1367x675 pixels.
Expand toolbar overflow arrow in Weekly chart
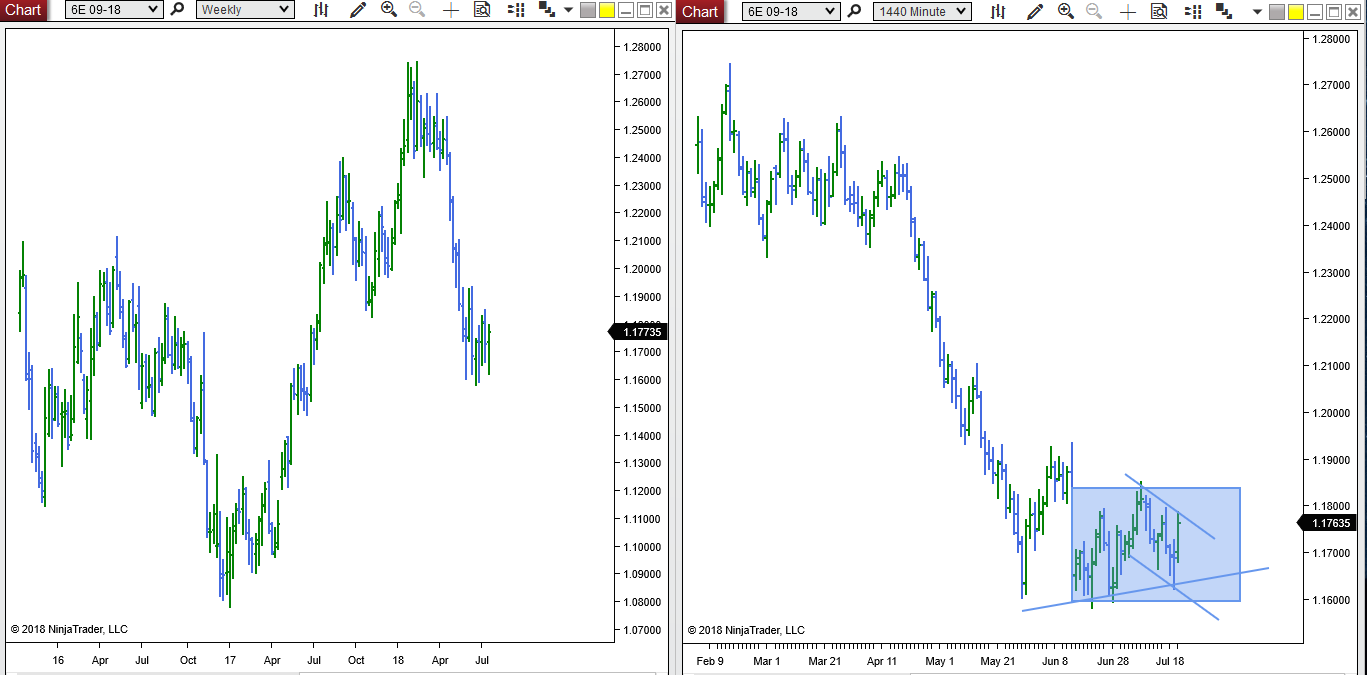pos(568,10)
